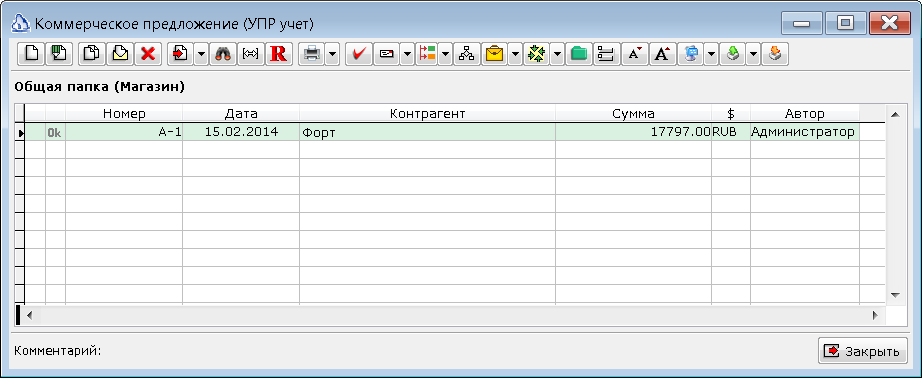Screen dimensions: 922x378
Task: Click the green arrow disk icon
Action: pos(733,54)
